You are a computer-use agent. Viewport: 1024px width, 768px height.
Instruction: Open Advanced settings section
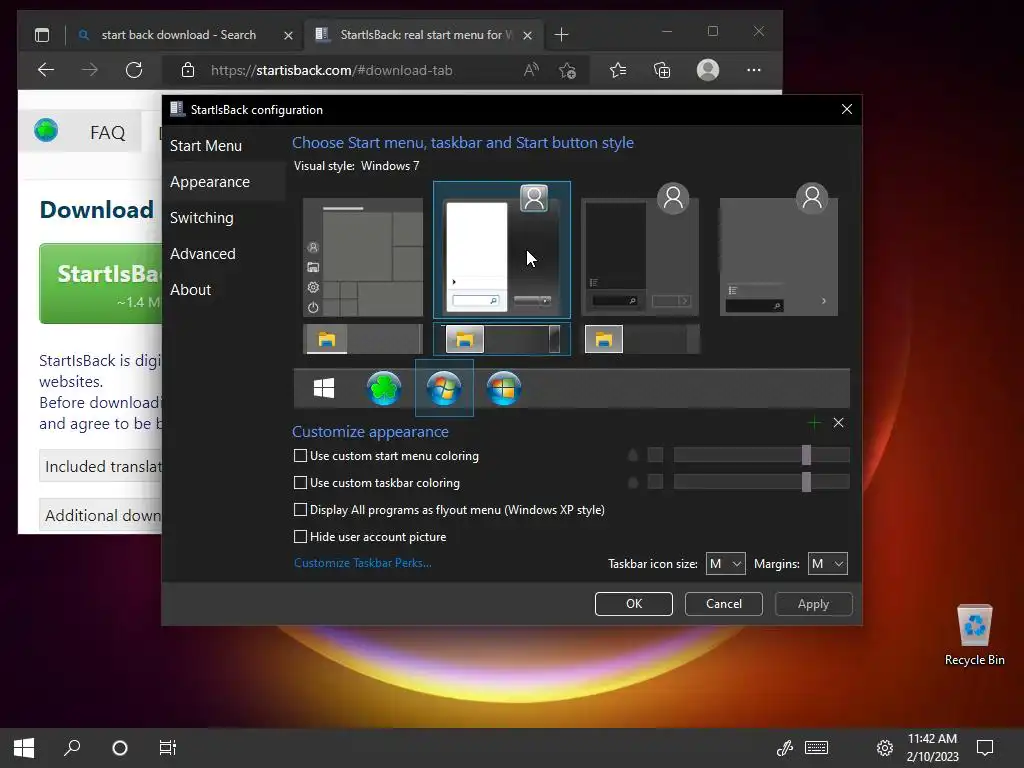pyautogui.click(x=202, y=253)
